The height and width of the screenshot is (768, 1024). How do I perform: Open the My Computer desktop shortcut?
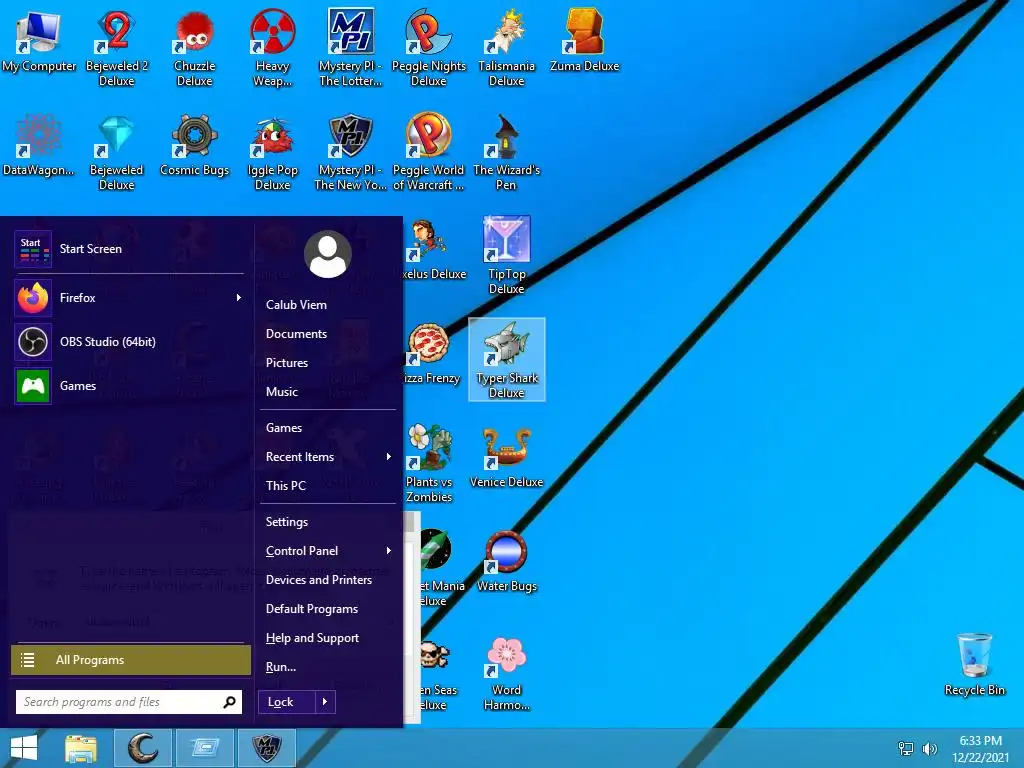point(39,42)
